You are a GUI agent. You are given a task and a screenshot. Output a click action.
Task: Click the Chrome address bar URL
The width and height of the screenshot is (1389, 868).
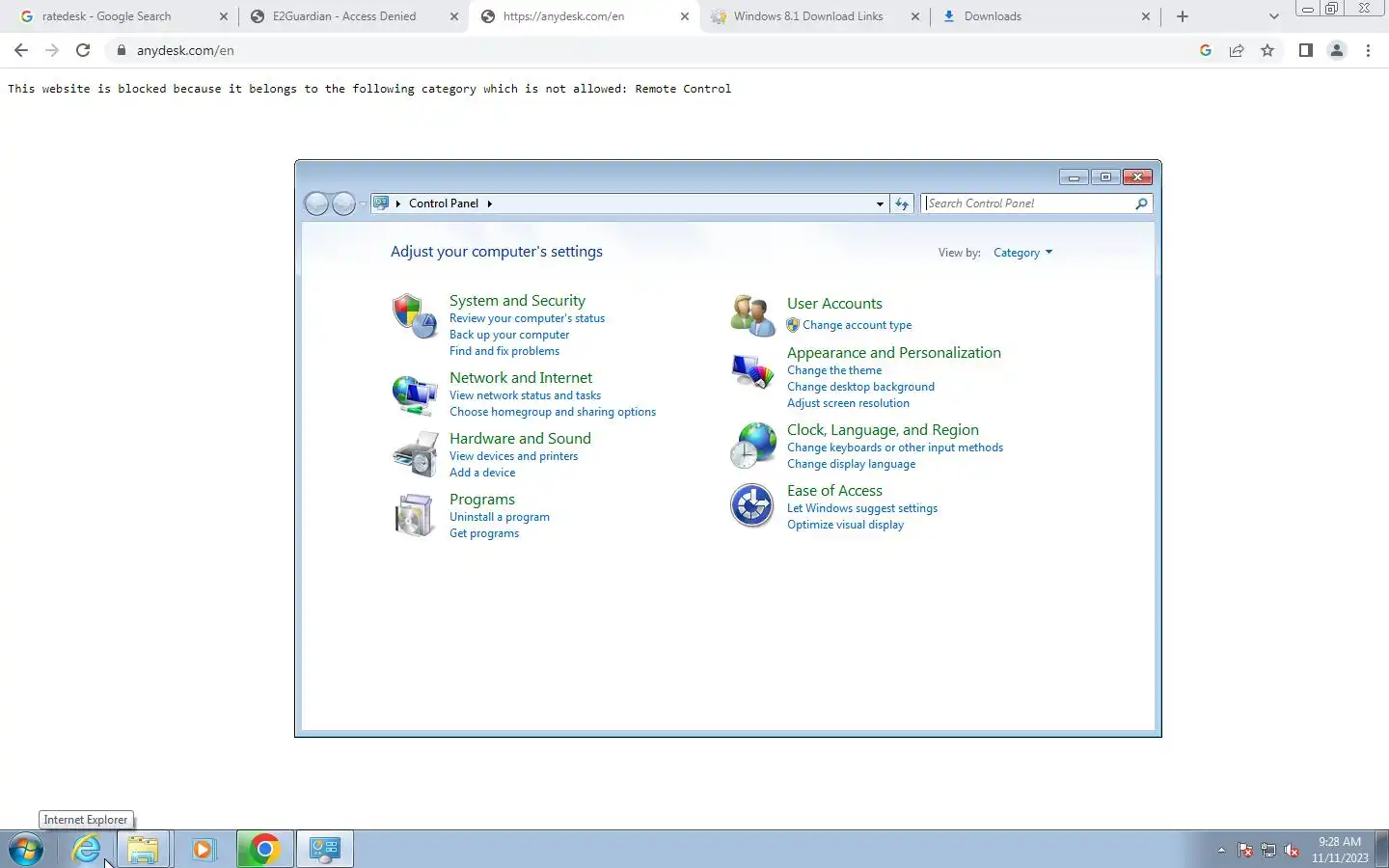click(x=185, y=50)
